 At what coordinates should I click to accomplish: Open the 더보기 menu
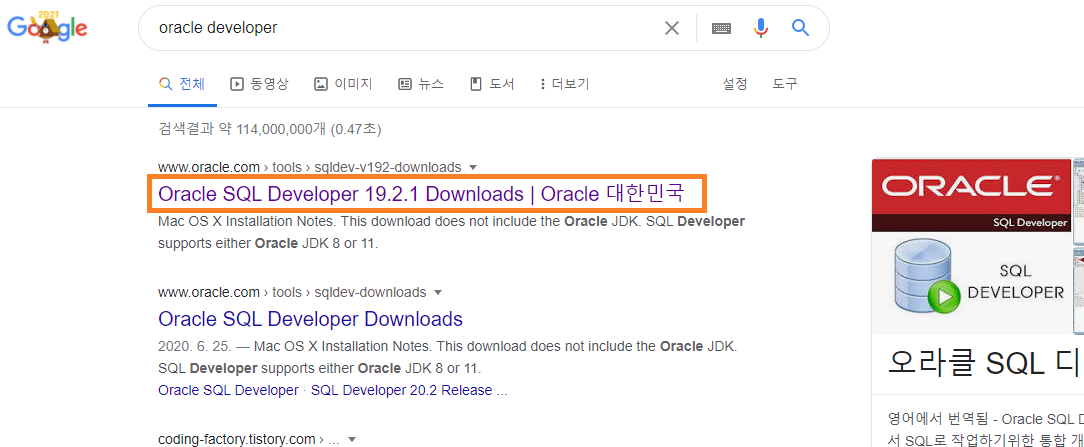[x=564, y=84]
